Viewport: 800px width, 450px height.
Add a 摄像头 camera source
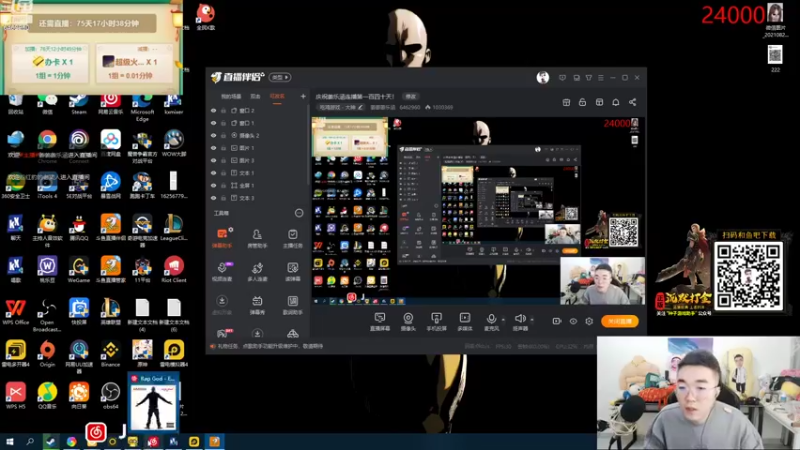point(408,322)
